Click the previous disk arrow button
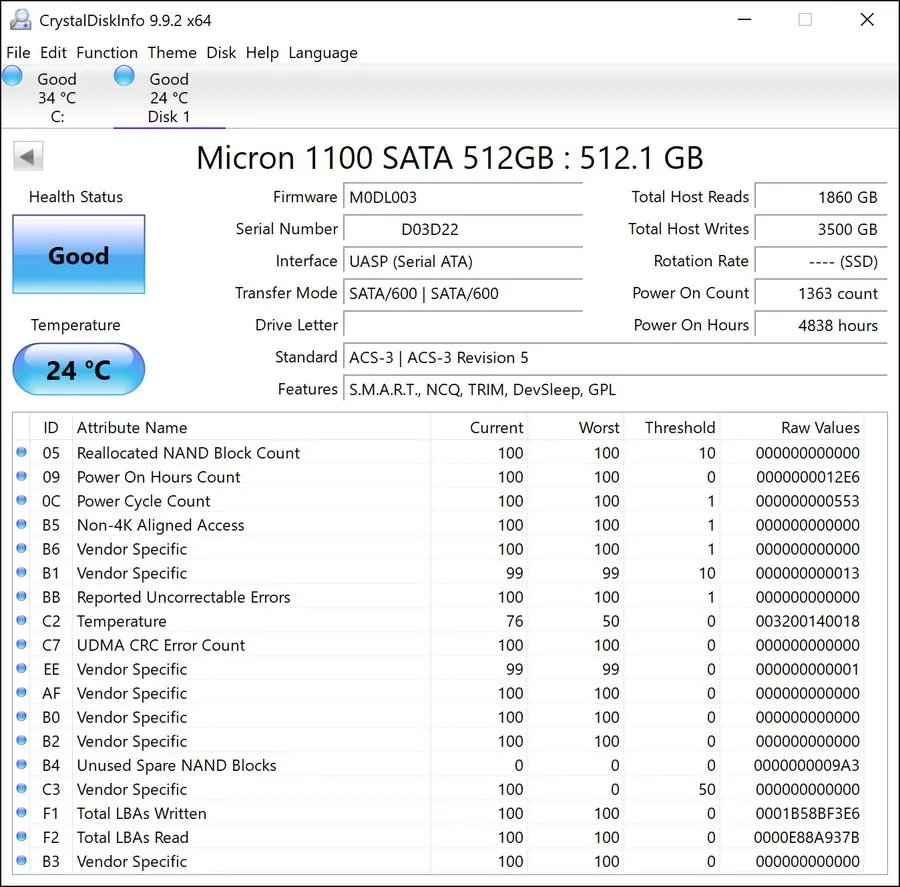The image size is (900, 887). 28,156
